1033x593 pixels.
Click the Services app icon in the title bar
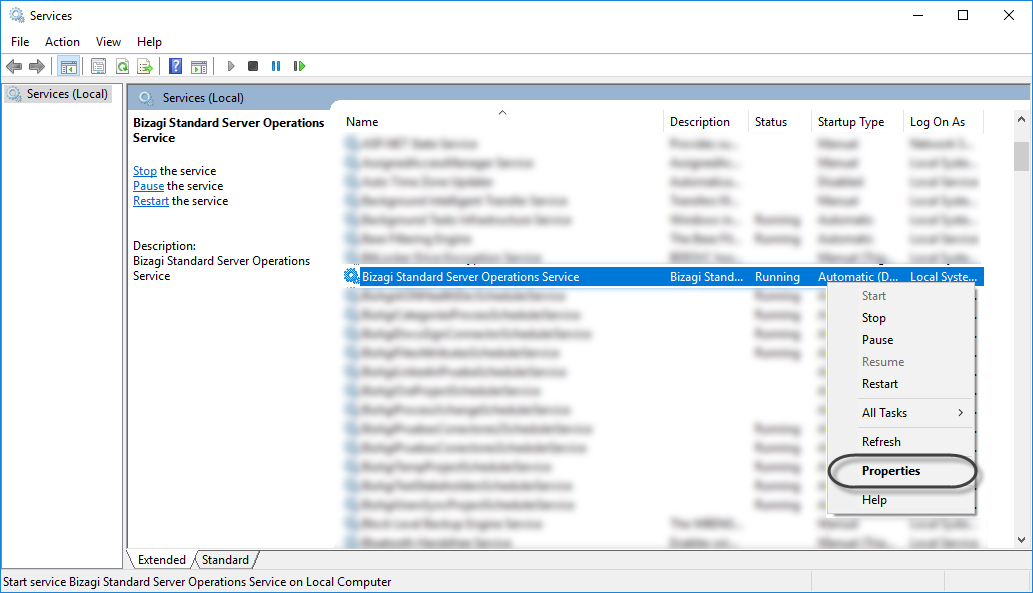click(16, 15)
